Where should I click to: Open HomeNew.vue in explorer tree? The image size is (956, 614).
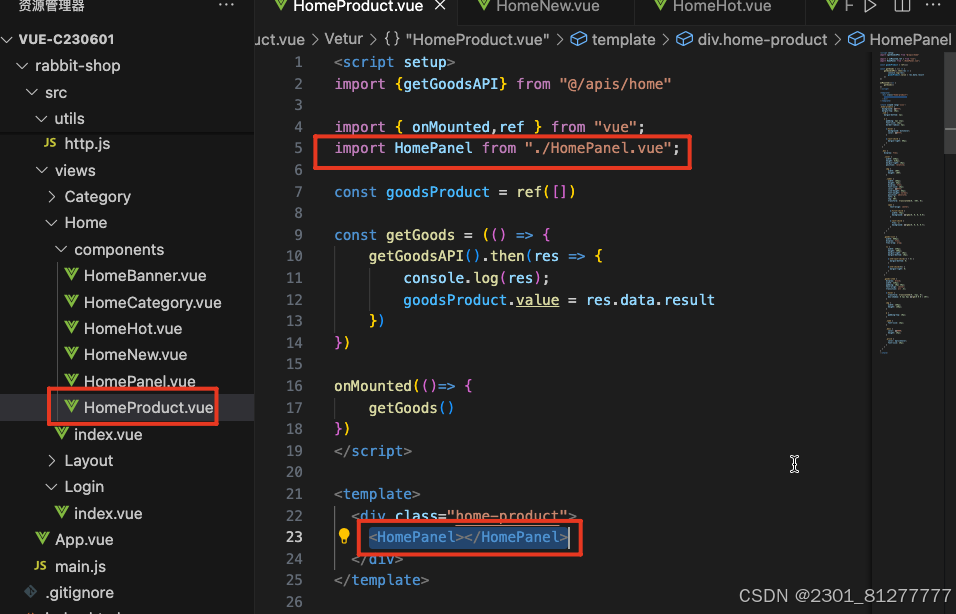[x=135, y=355]
